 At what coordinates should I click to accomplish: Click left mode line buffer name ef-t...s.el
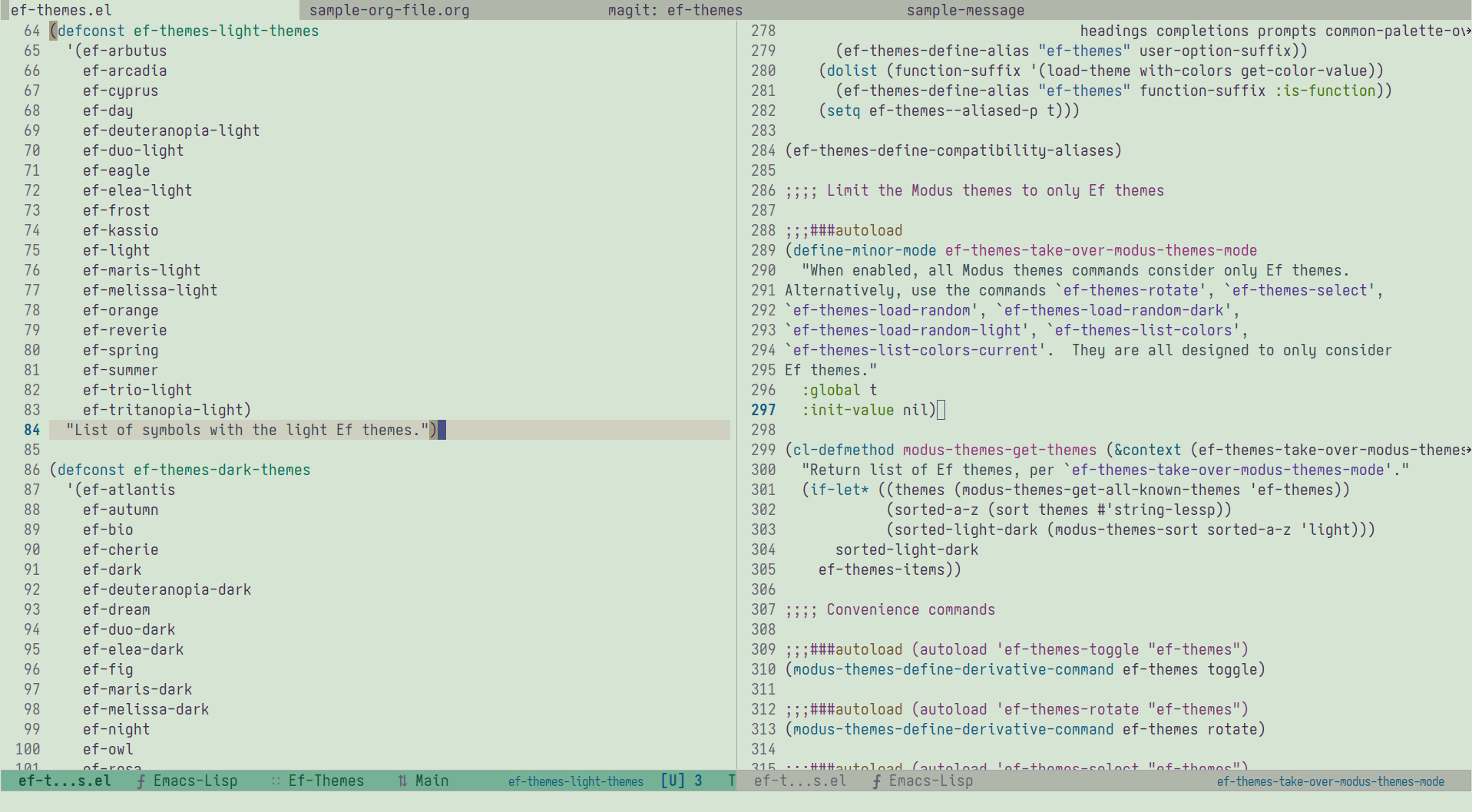65,781
